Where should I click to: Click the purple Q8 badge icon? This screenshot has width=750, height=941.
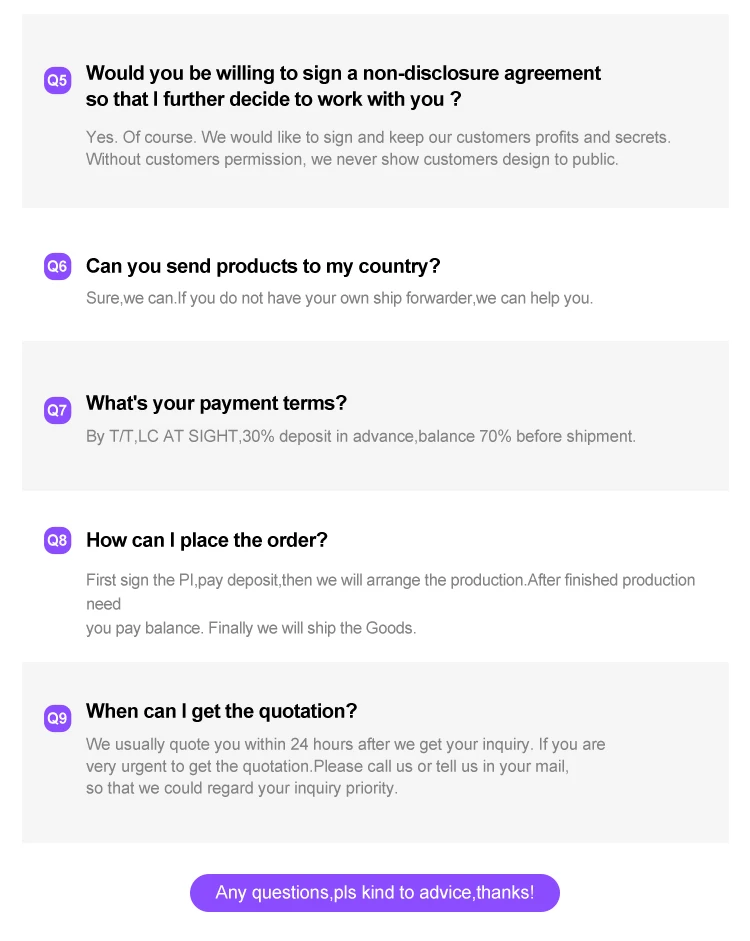pyautogui.click(x=58, y=541)
